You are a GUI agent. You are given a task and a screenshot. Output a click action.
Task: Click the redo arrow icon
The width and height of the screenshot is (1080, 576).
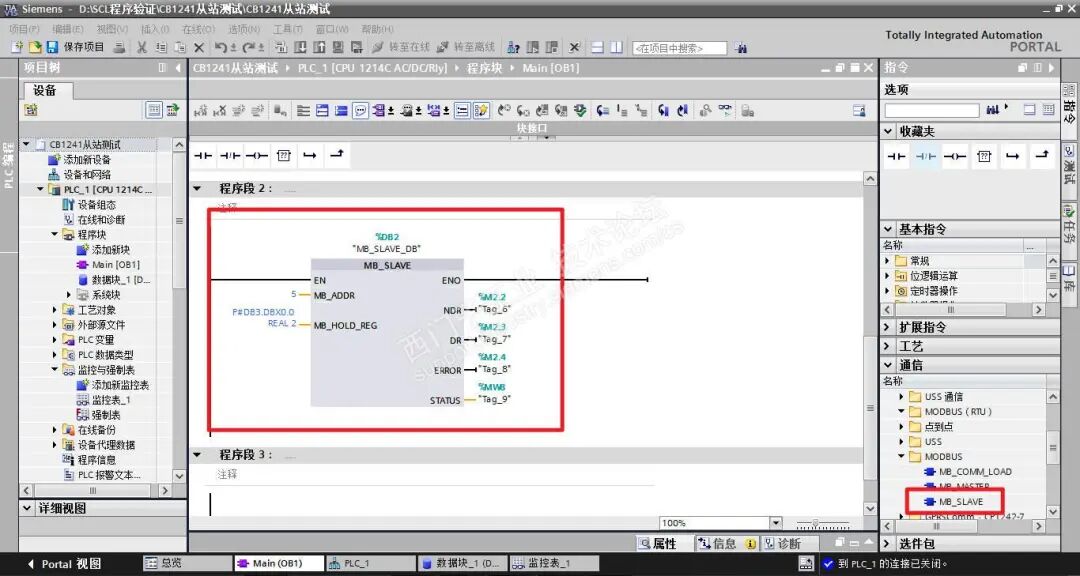(x=249, y=48)
